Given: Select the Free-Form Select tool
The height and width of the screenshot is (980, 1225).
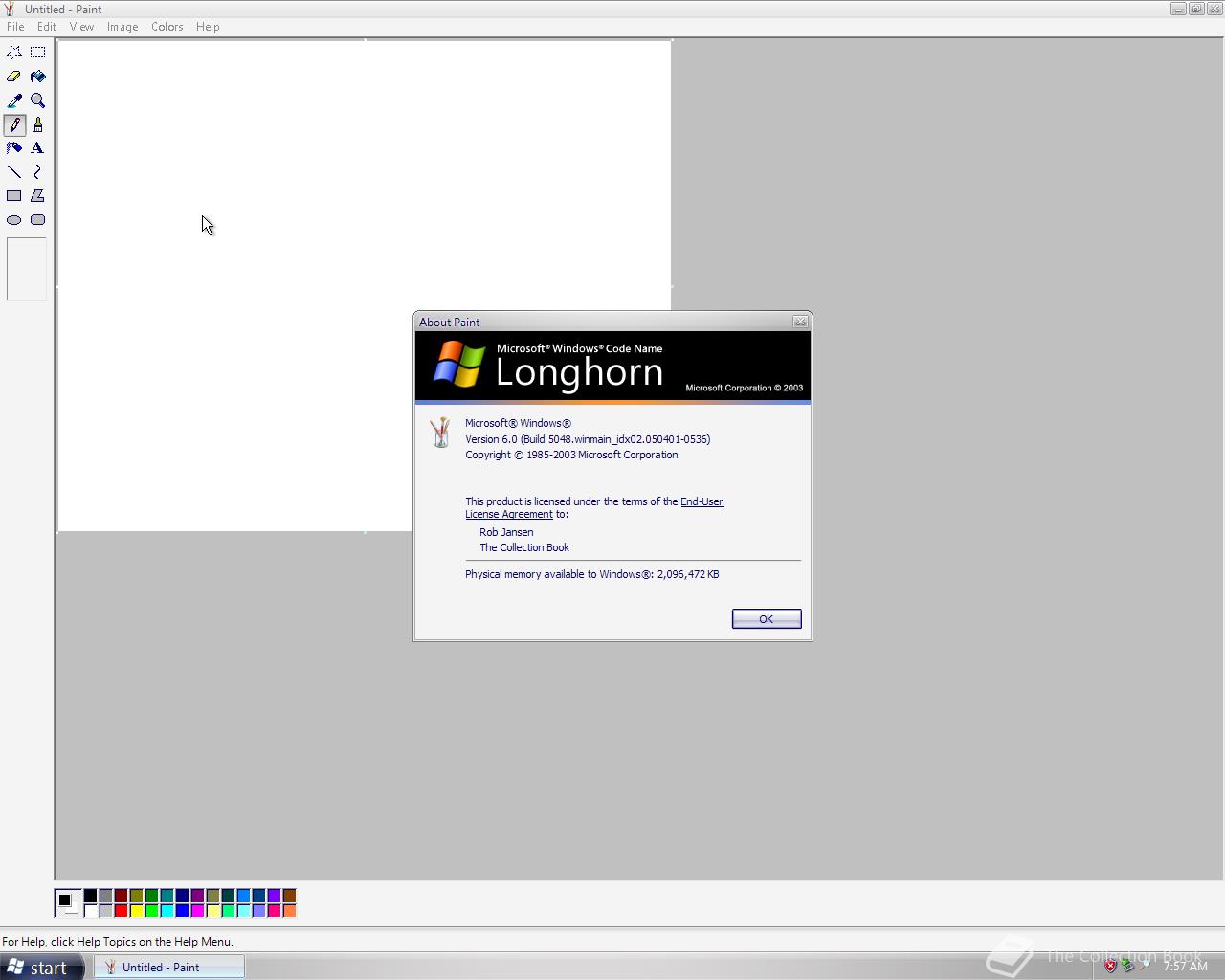Looking at the screenshot, I should tap(14, 53).
